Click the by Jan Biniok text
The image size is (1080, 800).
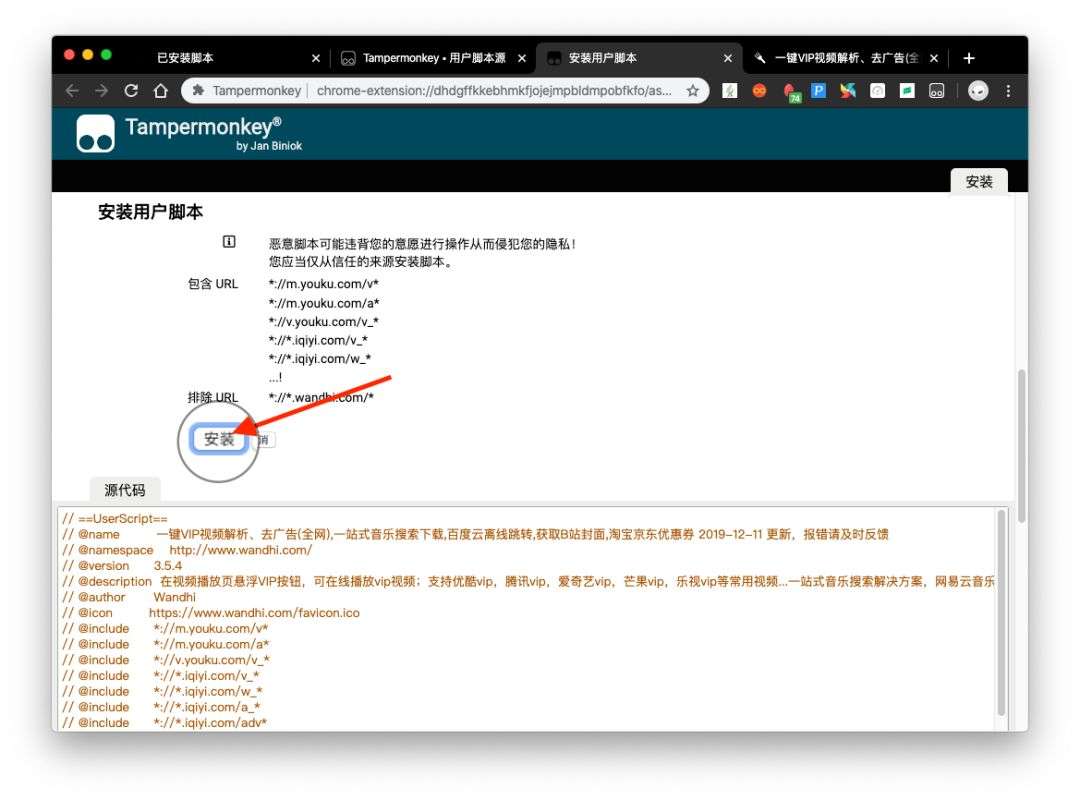(x=269, y=146)
